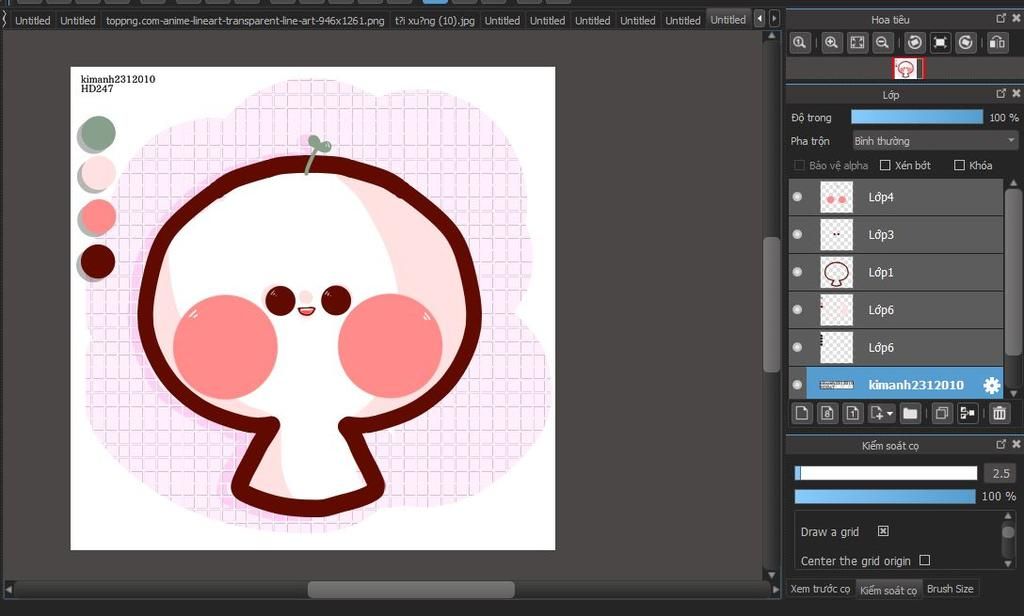This screenshot has width=1024, height=616.
Task: Close the Kiểm soát cọ panel
Action: [x=1016, y=444]
